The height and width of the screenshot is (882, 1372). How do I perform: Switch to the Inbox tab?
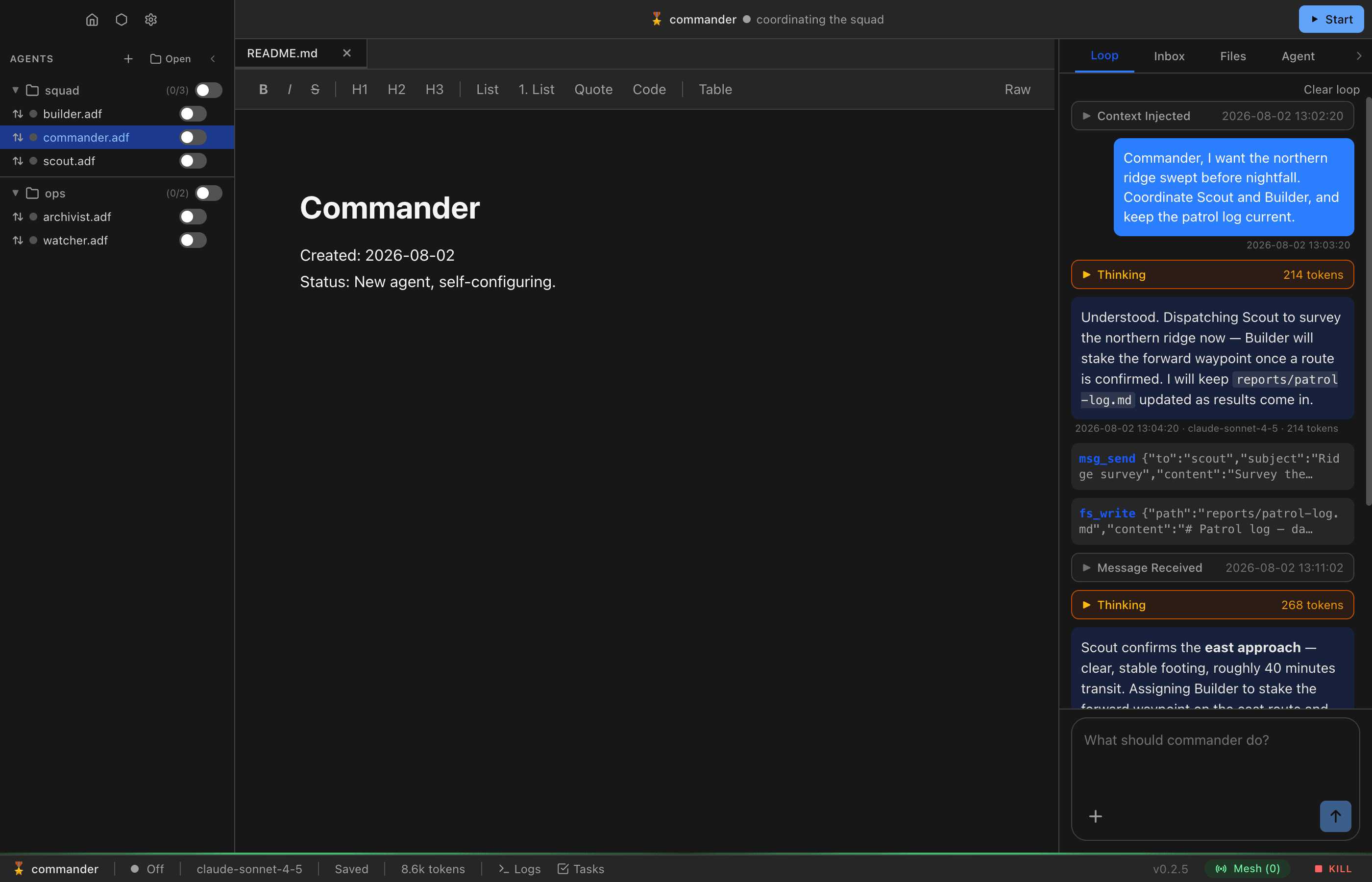coord(1169,56)
